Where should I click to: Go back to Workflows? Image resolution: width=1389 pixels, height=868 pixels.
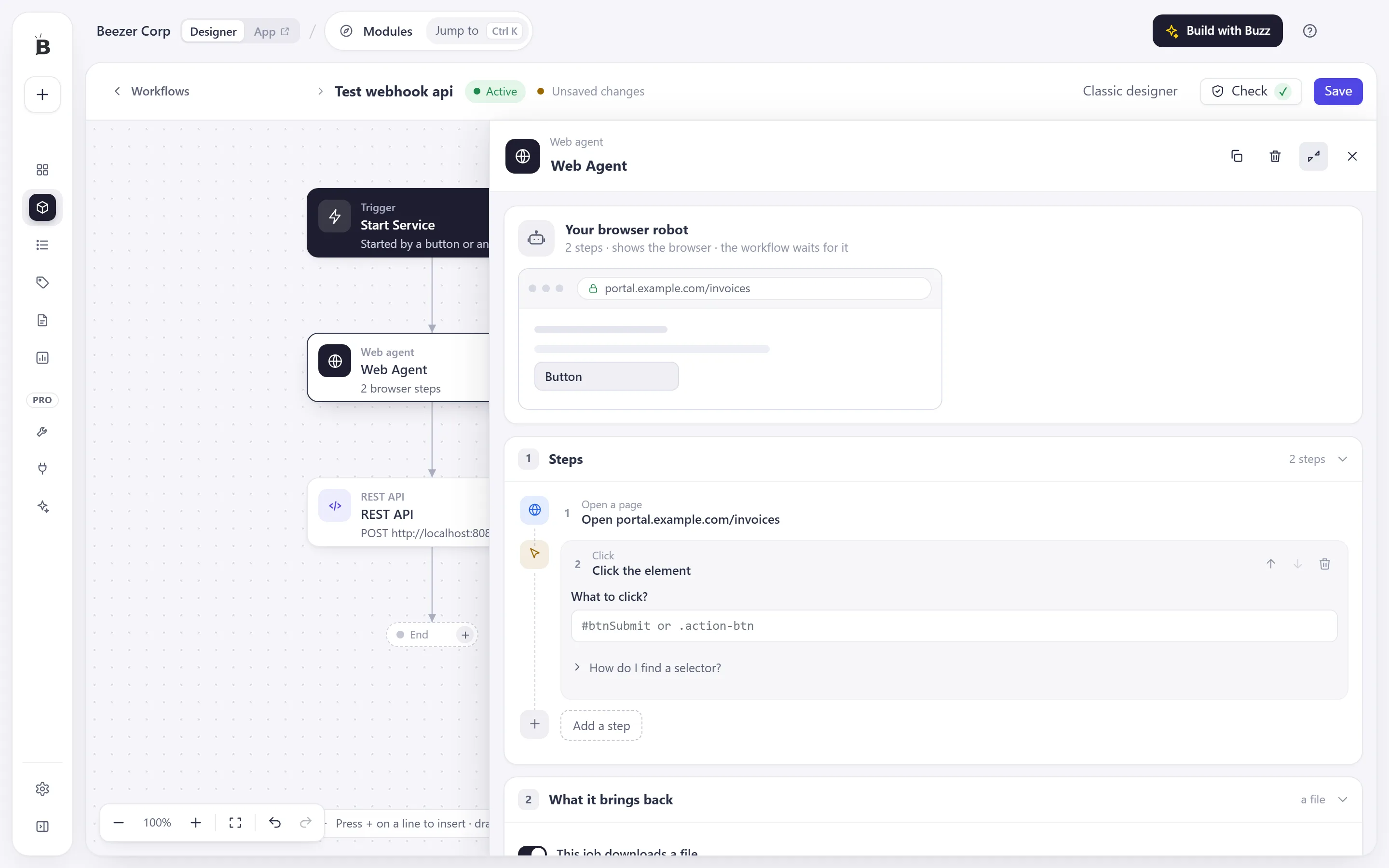[151, 91]
